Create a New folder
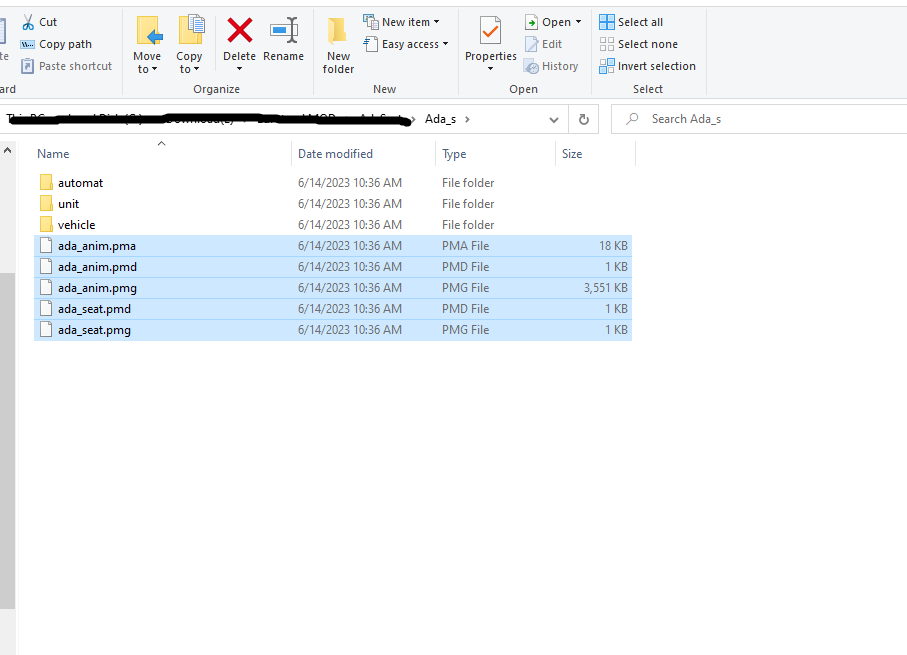Screen dimensions: 907x655 338,46
